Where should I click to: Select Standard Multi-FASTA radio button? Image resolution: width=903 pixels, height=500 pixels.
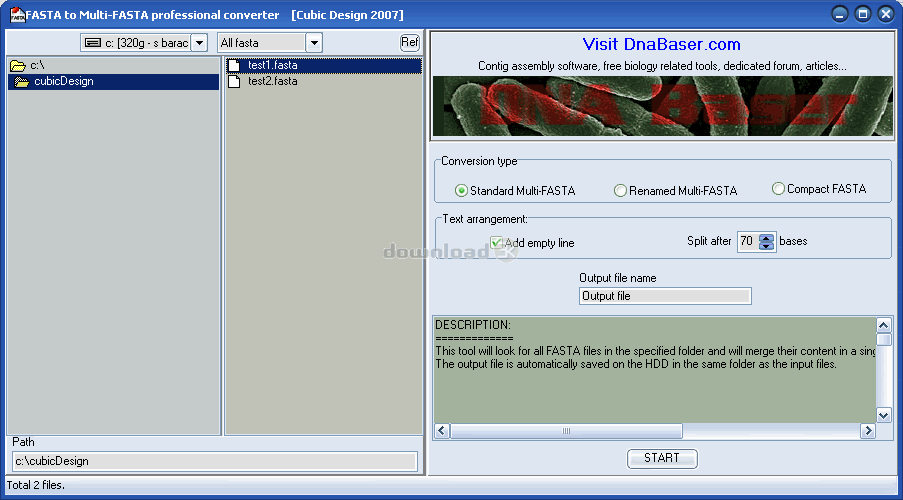[x=462, y=191]
